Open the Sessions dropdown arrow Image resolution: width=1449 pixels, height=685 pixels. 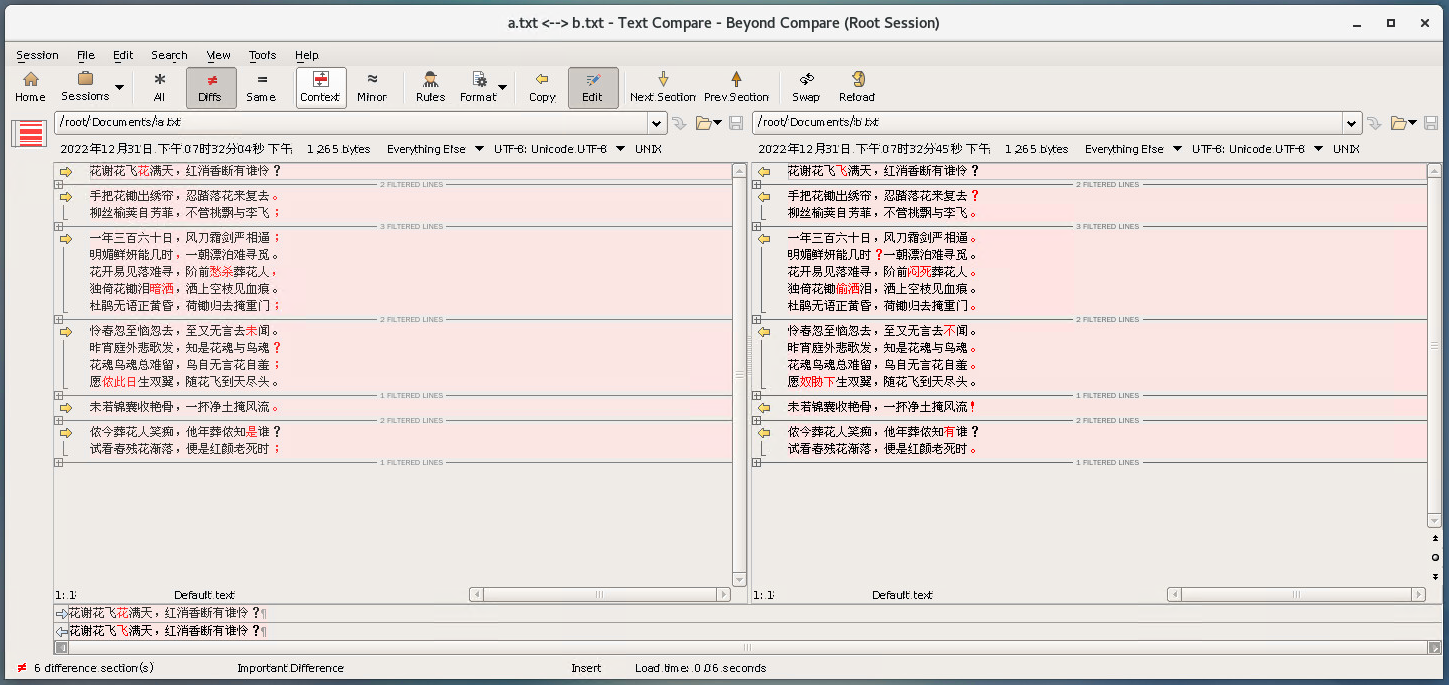tap(120, 88)
